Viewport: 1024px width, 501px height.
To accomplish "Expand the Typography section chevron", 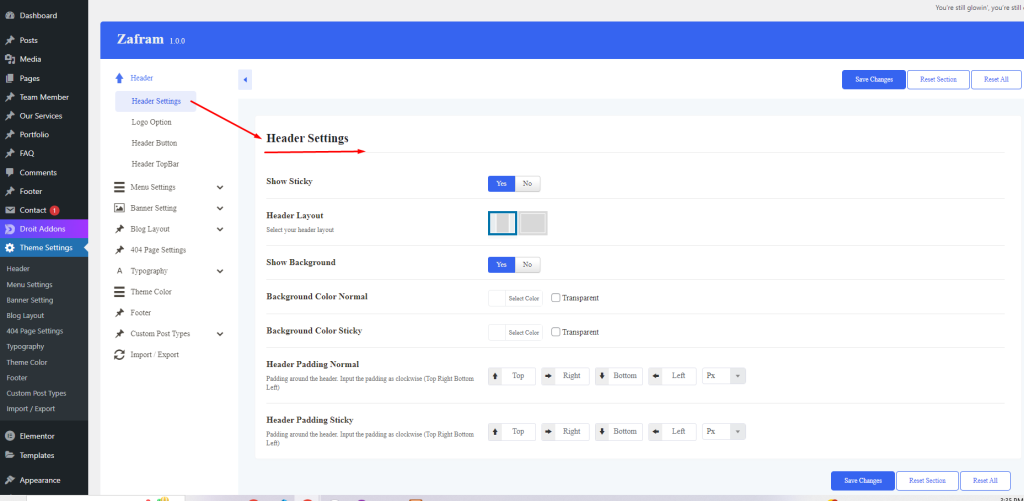I will (x=220, y=271).
